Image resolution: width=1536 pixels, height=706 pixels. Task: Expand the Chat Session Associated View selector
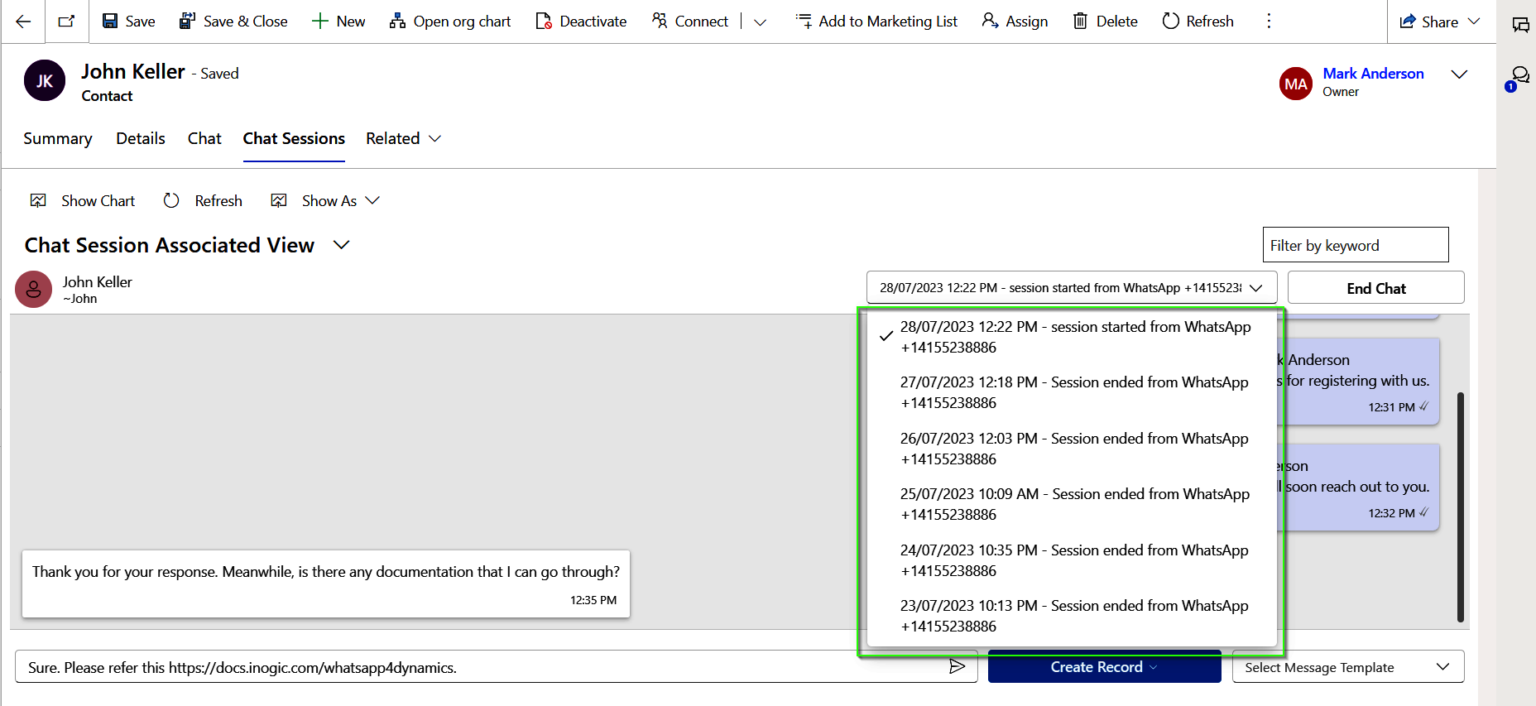[341, 245]
